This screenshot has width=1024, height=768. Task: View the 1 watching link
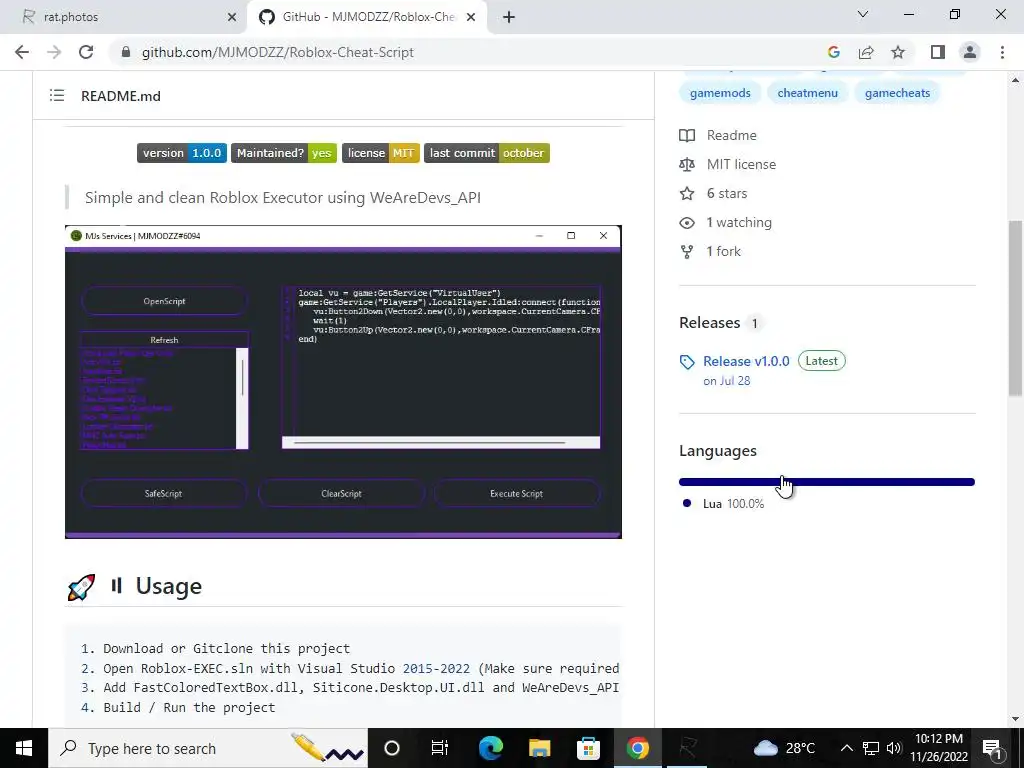[x=739, y=222]
